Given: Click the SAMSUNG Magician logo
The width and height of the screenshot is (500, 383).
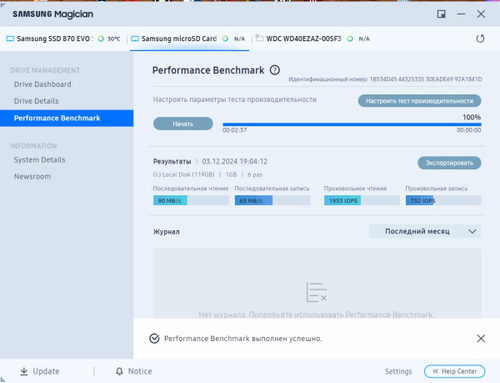Looking at the screenshot, I should (x=53, y=14).
